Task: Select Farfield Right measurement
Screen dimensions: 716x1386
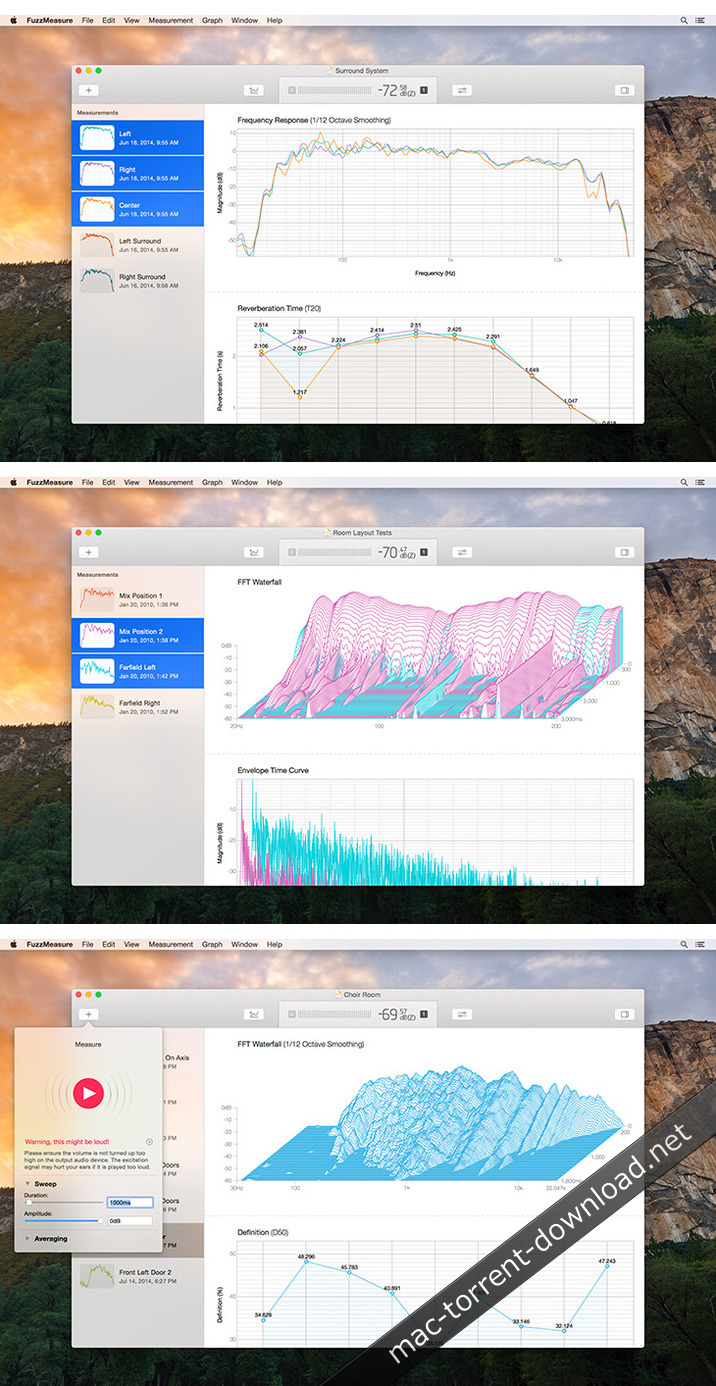Action: tap(137, 707)
